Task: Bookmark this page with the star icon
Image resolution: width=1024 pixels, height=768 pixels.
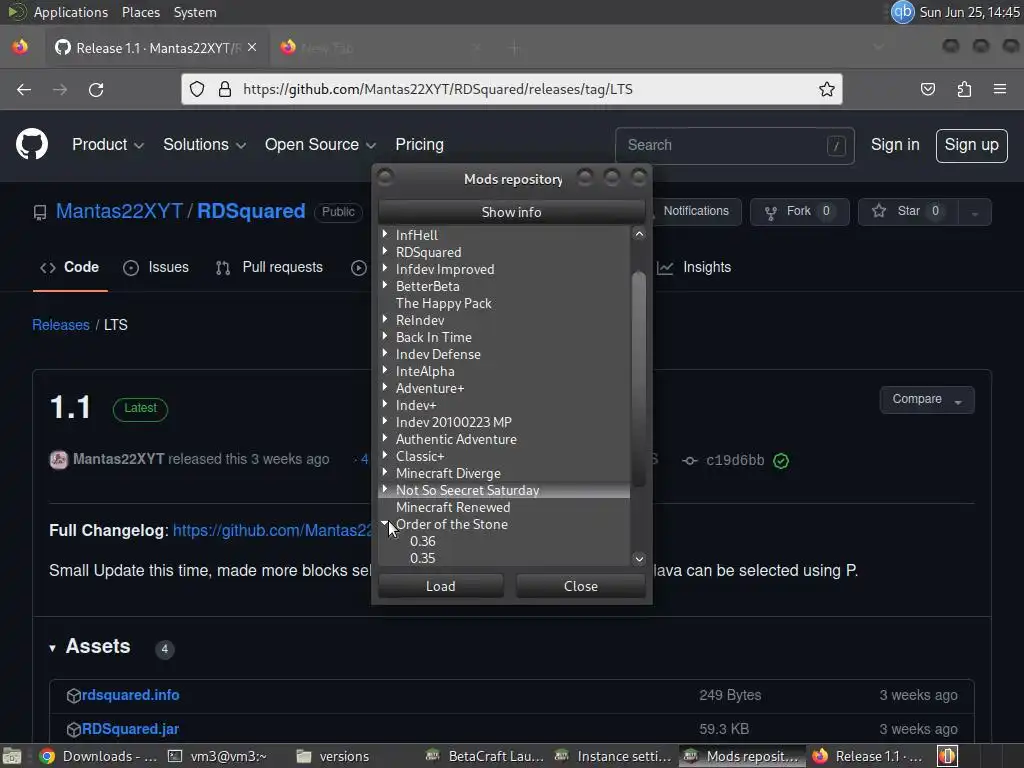Action: click(x=827, y=89)
